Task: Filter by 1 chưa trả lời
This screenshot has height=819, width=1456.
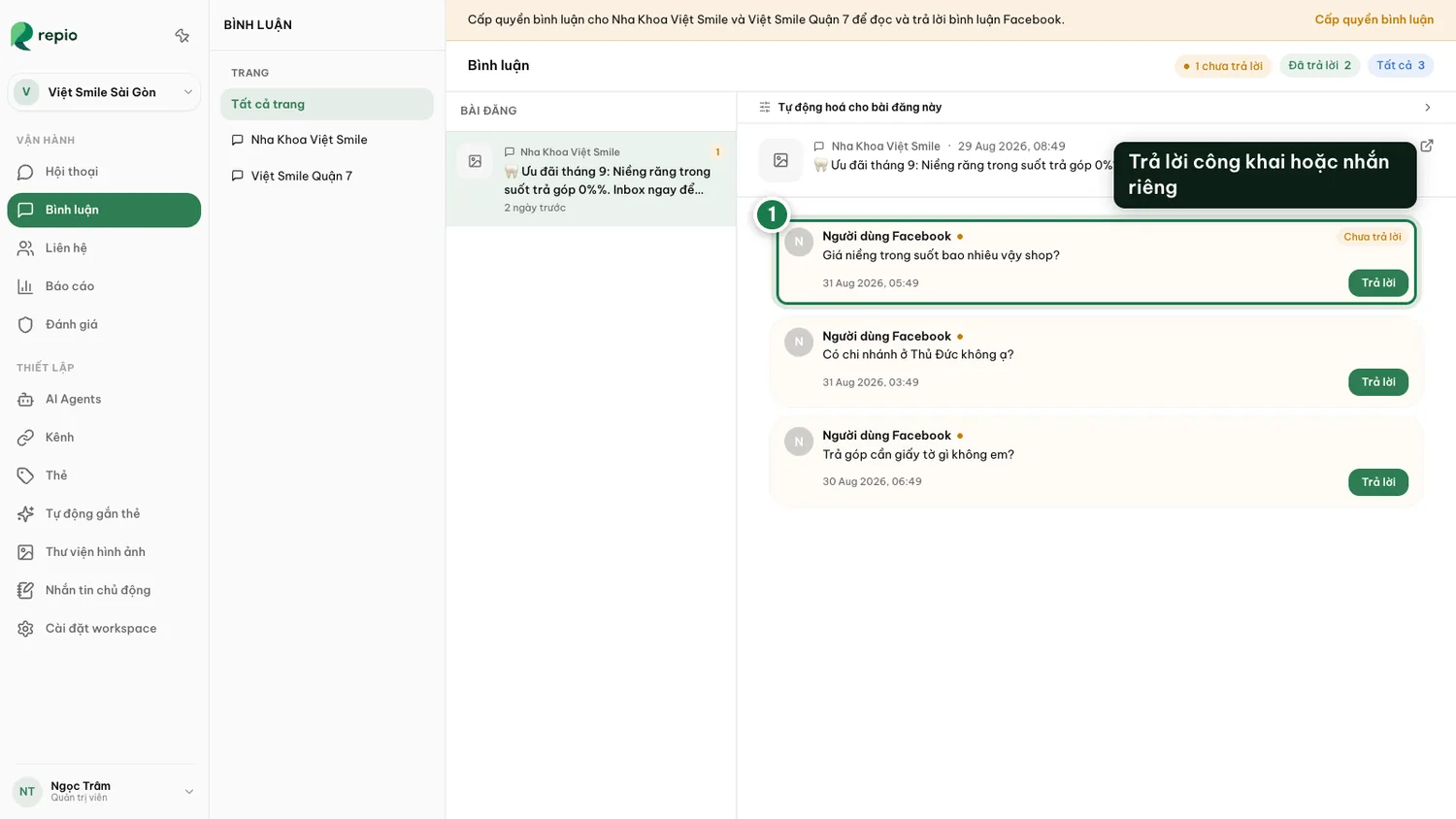Action: click(1223, 66)
